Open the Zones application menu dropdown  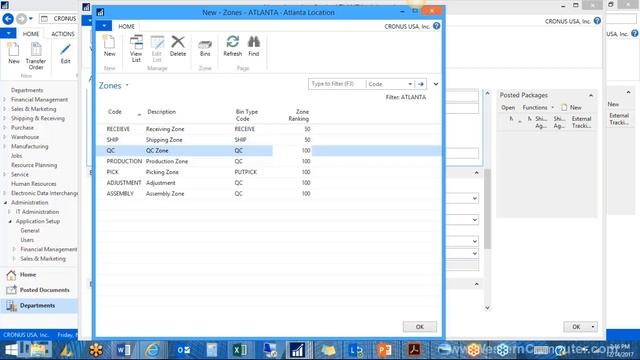104,26
